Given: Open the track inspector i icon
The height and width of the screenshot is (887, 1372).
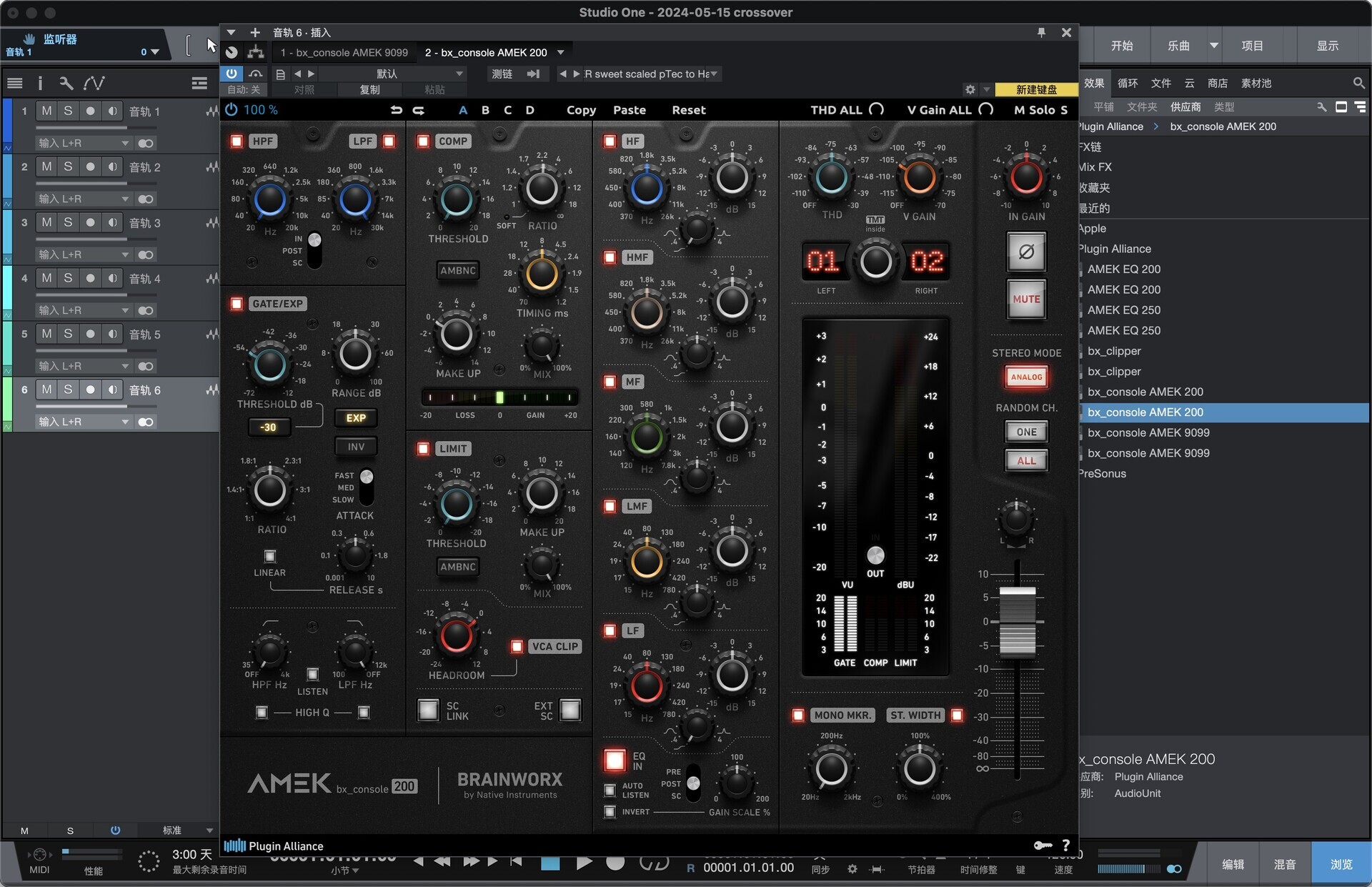Looking at the screenshot, I should [x=40, y=84].
